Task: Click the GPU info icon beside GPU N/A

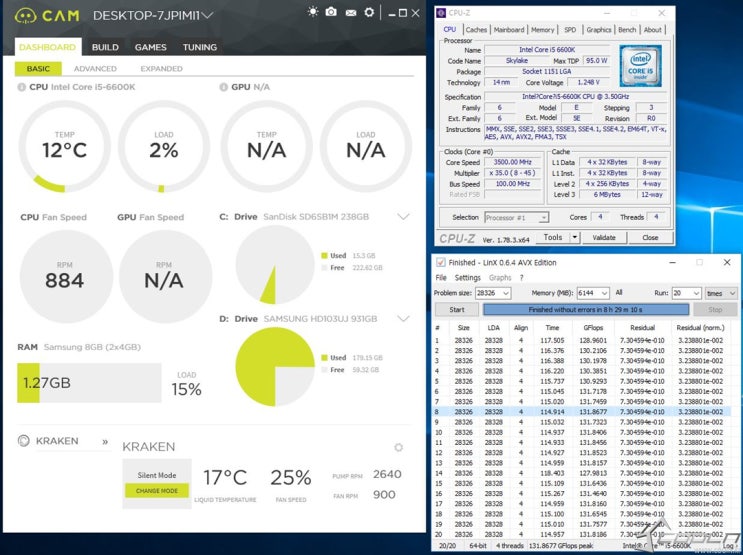Action: click(224, 87)
